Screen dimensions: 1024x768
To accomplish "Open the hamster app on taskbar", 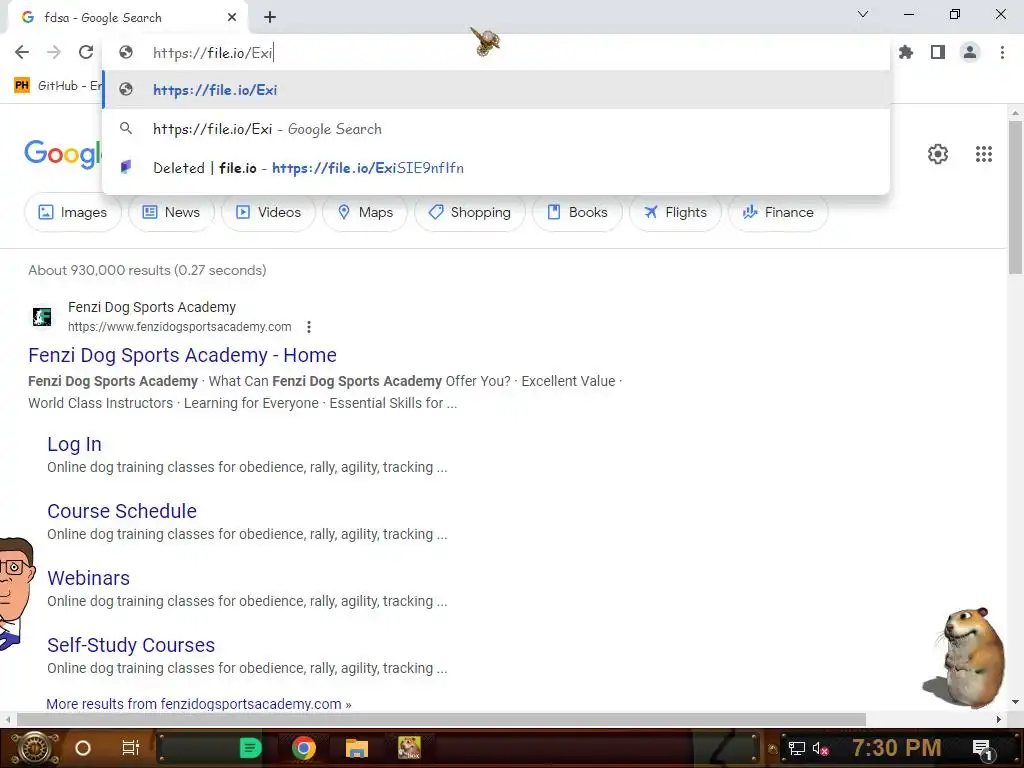I will click(x=409, y=748).
